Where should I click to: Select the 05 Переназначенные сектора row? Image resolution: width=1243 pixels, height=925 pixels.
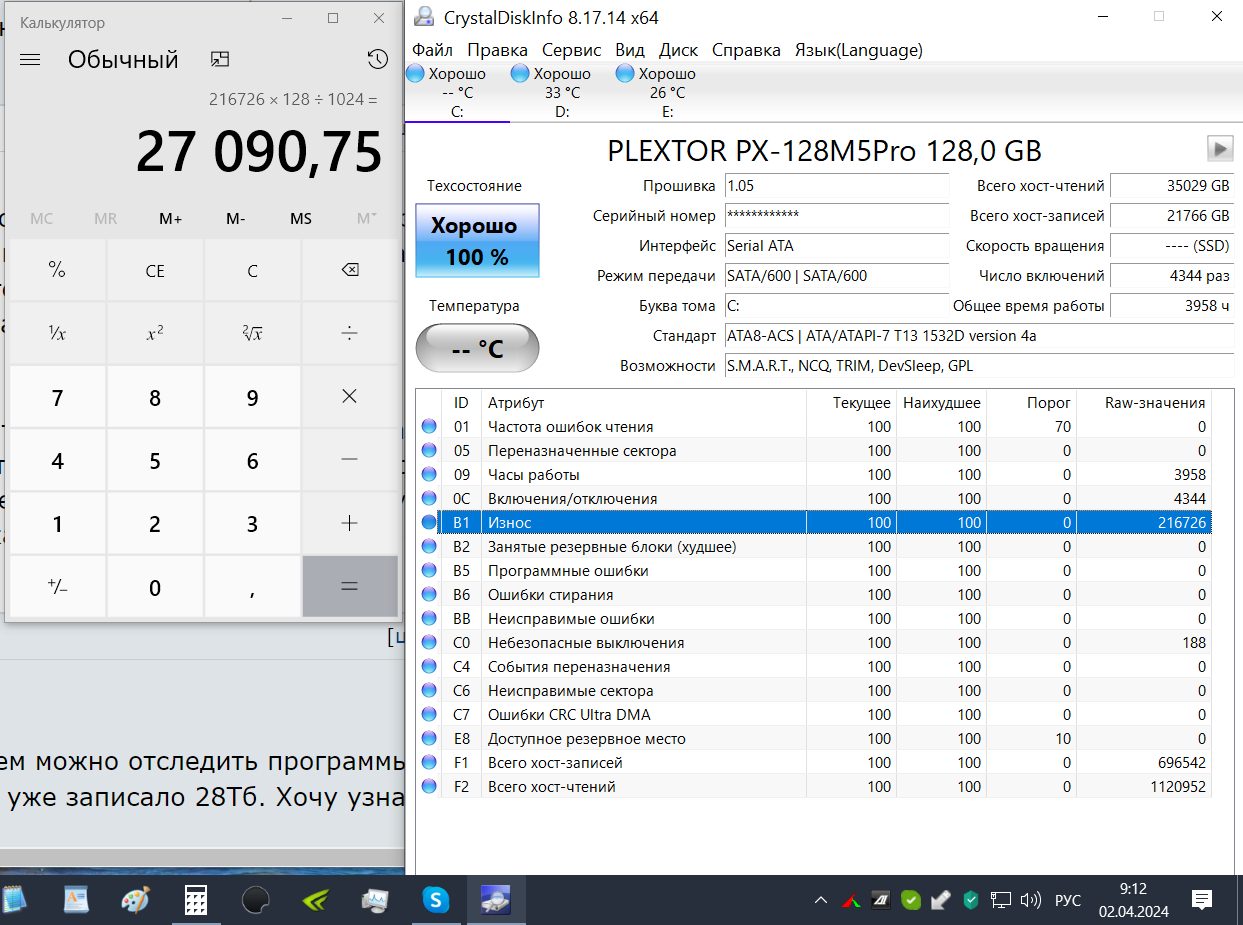click(814, 451)
